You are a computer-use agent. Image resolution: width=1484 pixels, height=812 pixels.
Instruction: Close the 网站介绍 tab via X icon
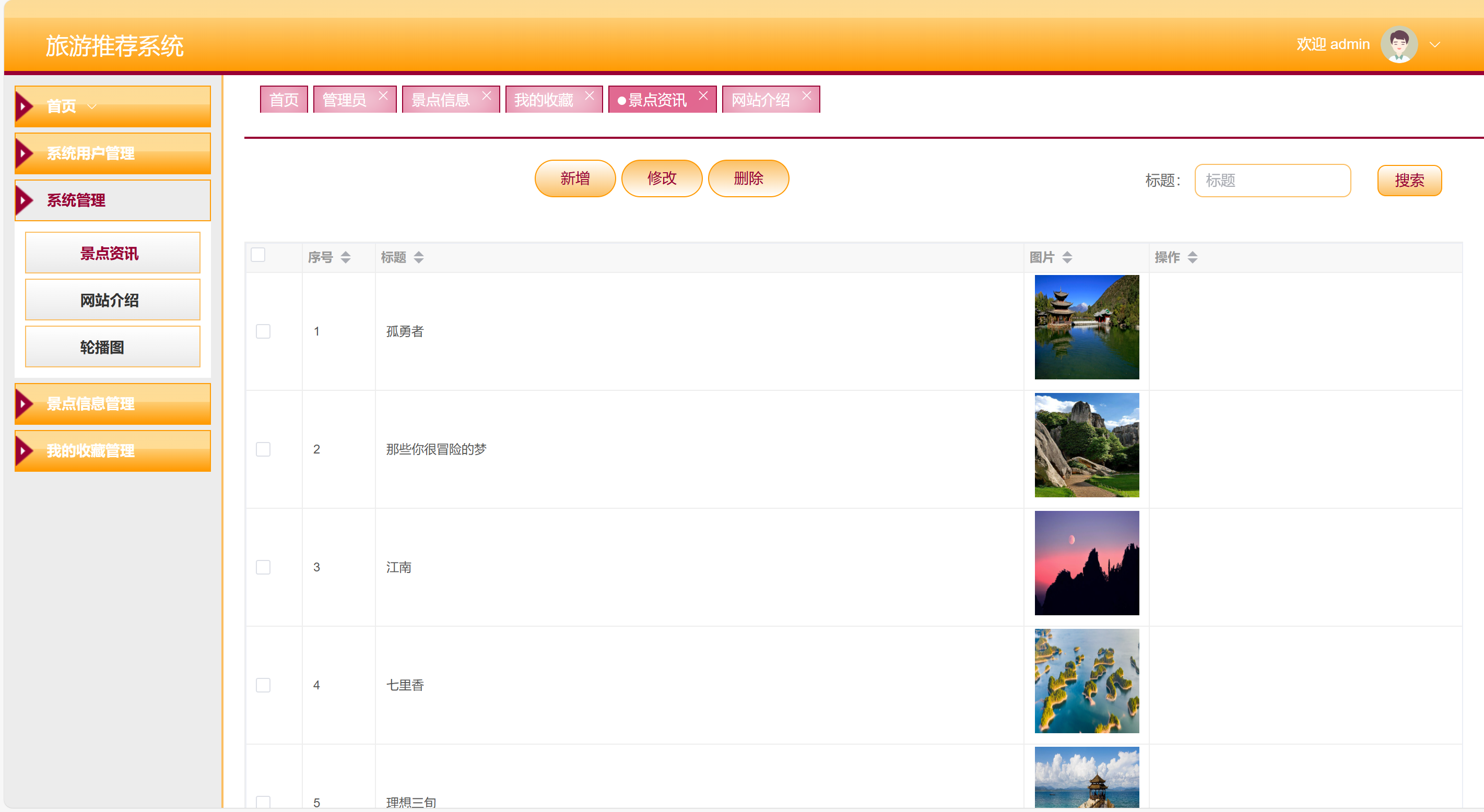click(807, 95)
